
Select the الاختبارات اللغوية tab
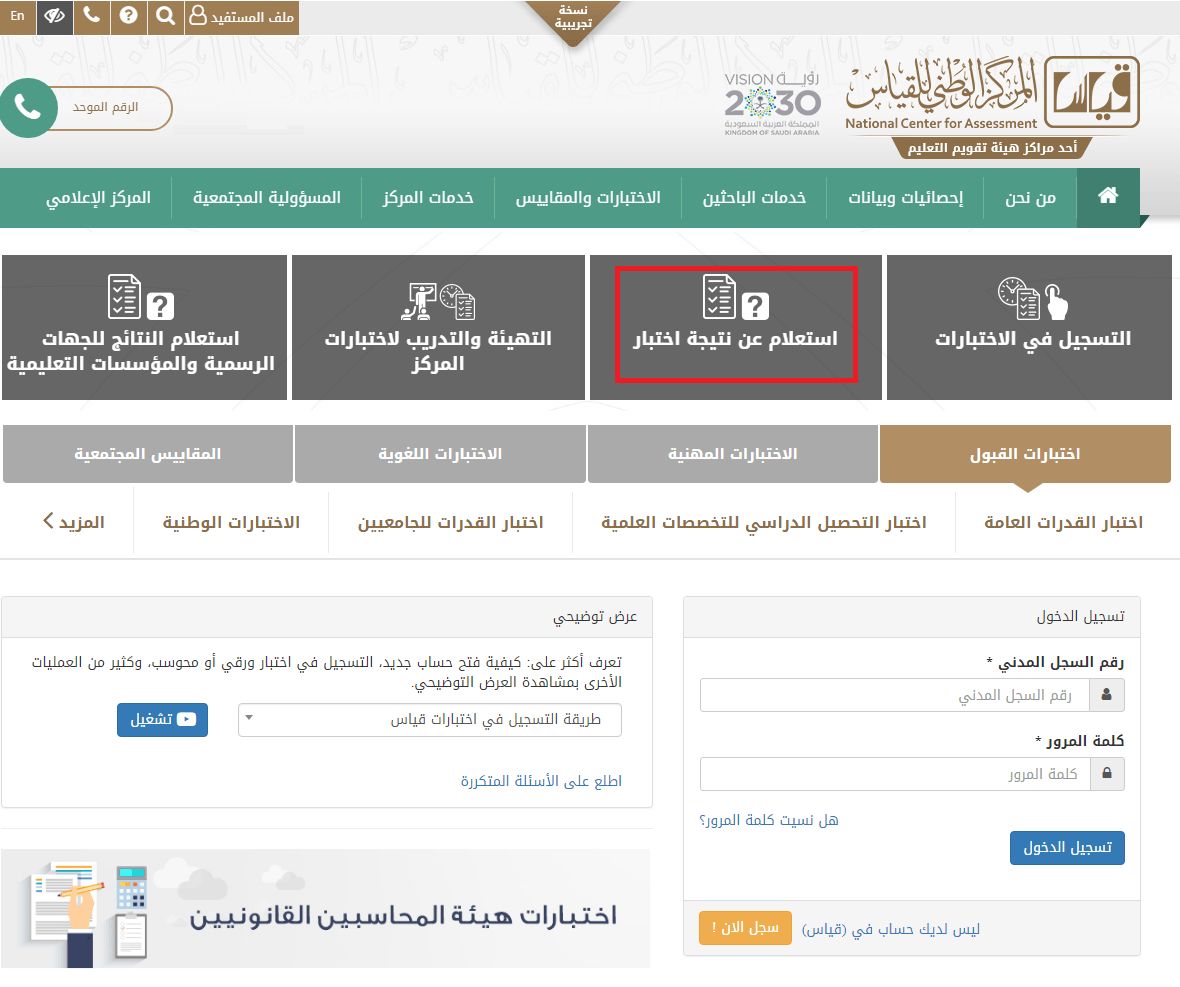[440, 454]
